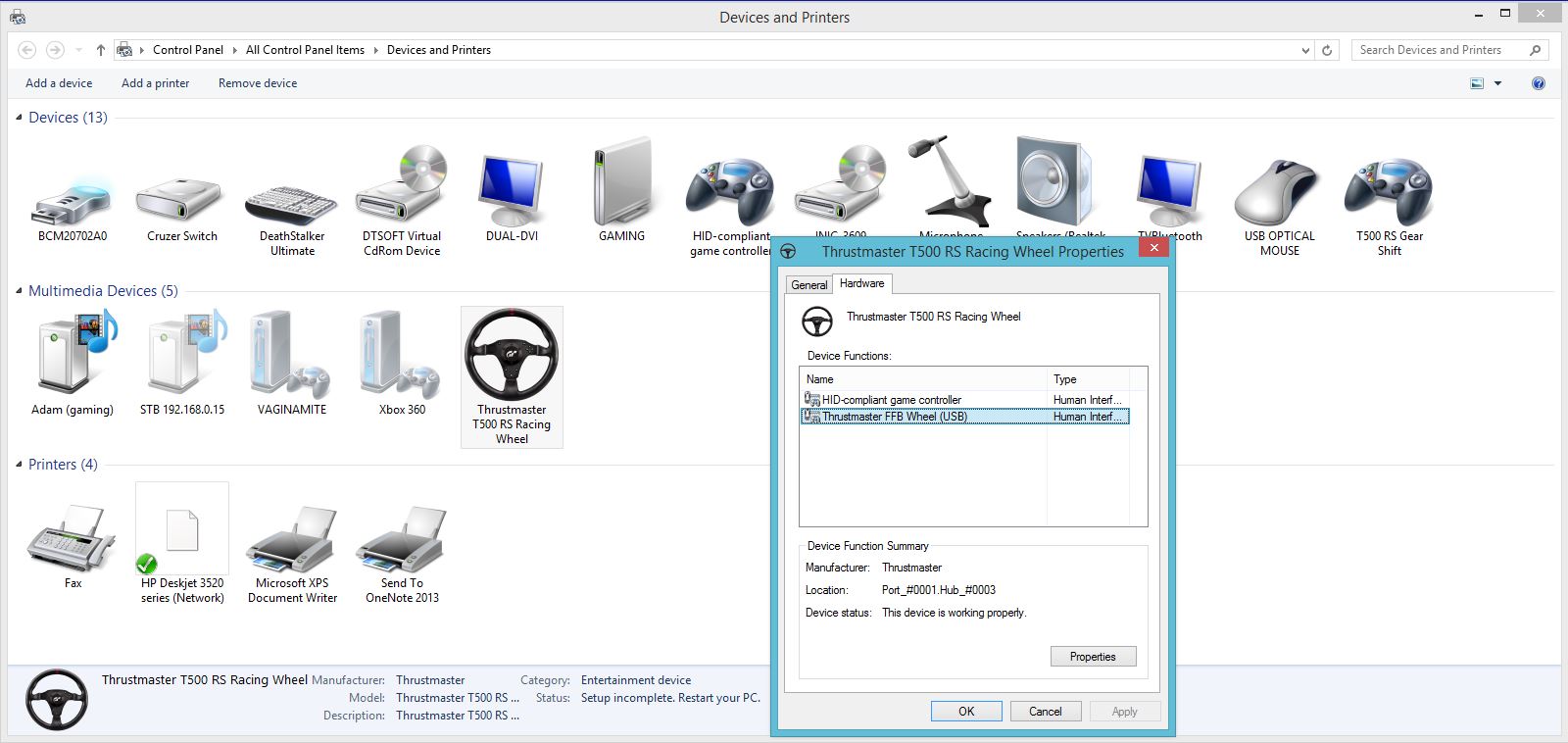The height and width of the screenshot is (743, 1568).
Task: Expand the breadcrumb arrow after All Control Panel Items
Action: pos(376,50)
